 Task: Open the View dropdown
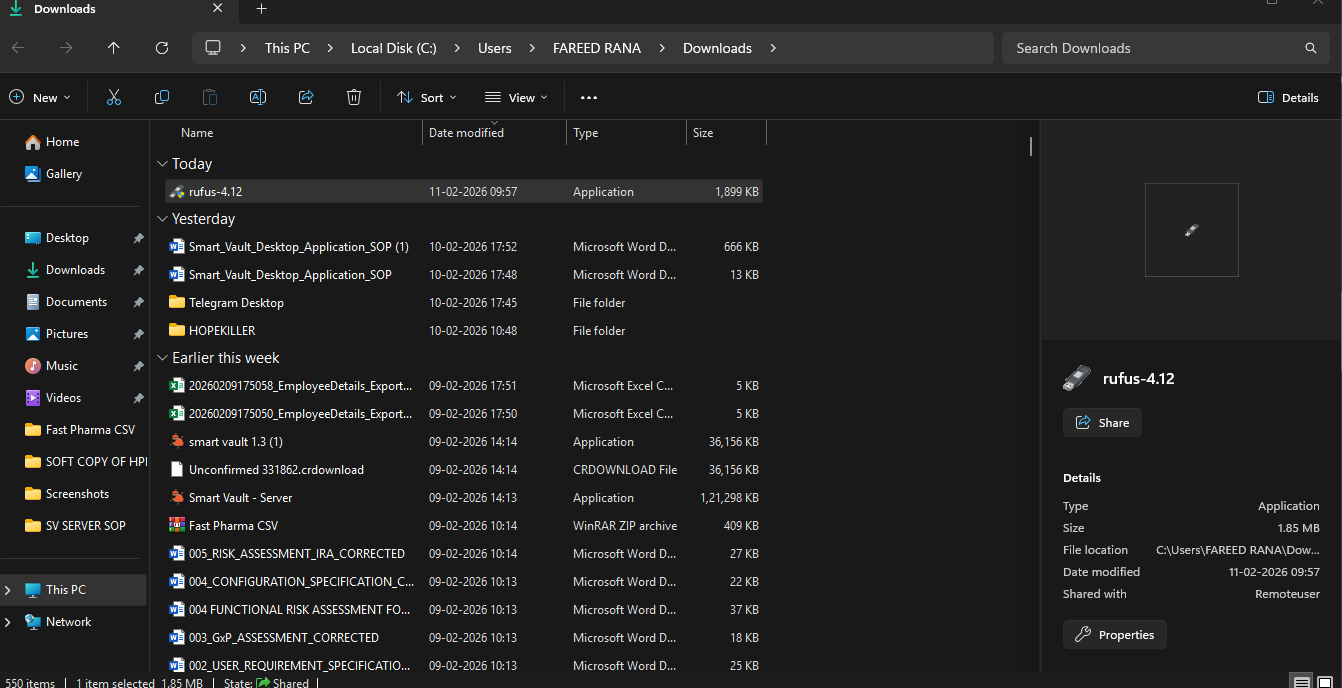(516, 97)
